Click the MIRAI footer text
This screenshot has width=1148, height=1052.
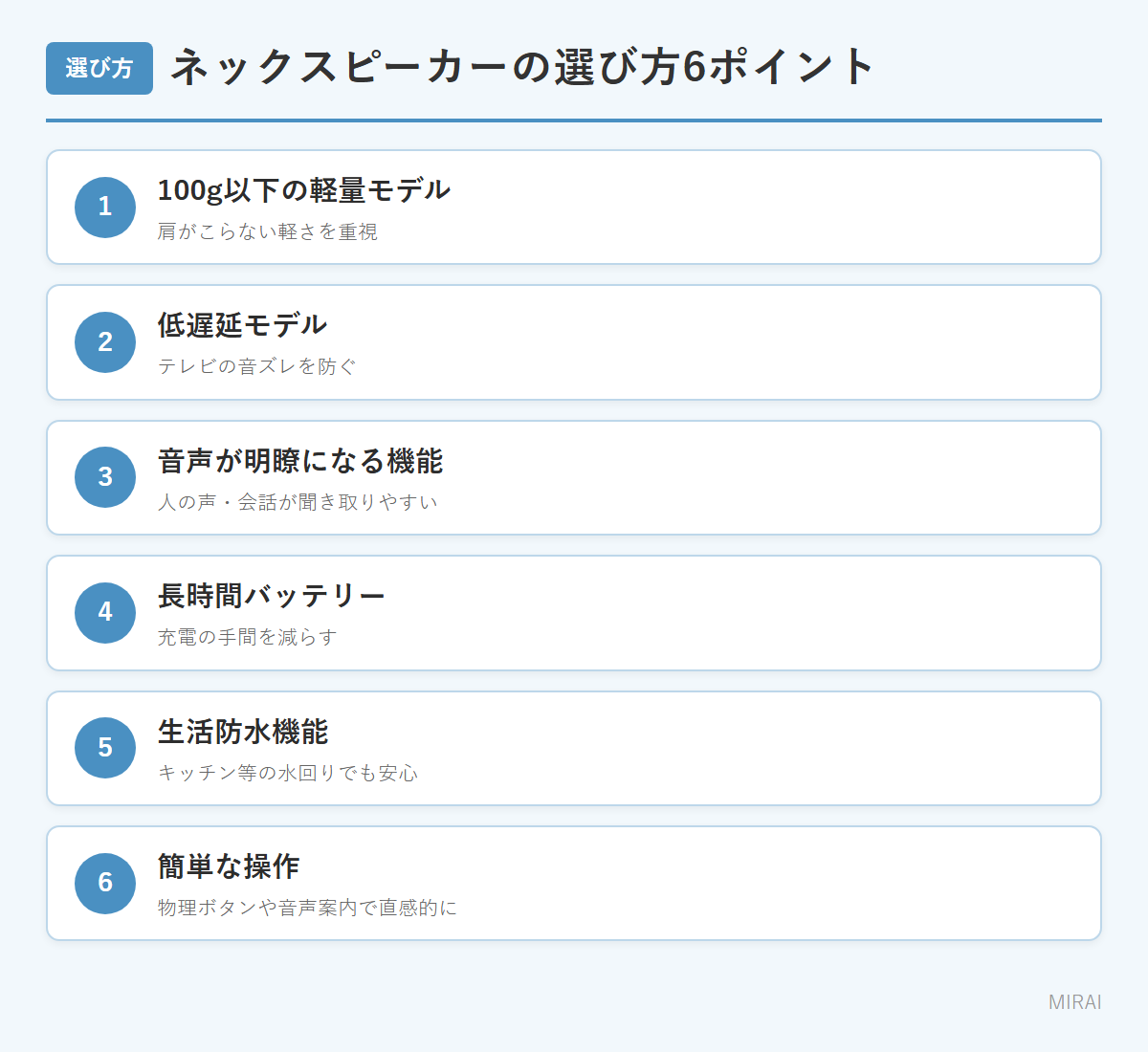1075,1002
